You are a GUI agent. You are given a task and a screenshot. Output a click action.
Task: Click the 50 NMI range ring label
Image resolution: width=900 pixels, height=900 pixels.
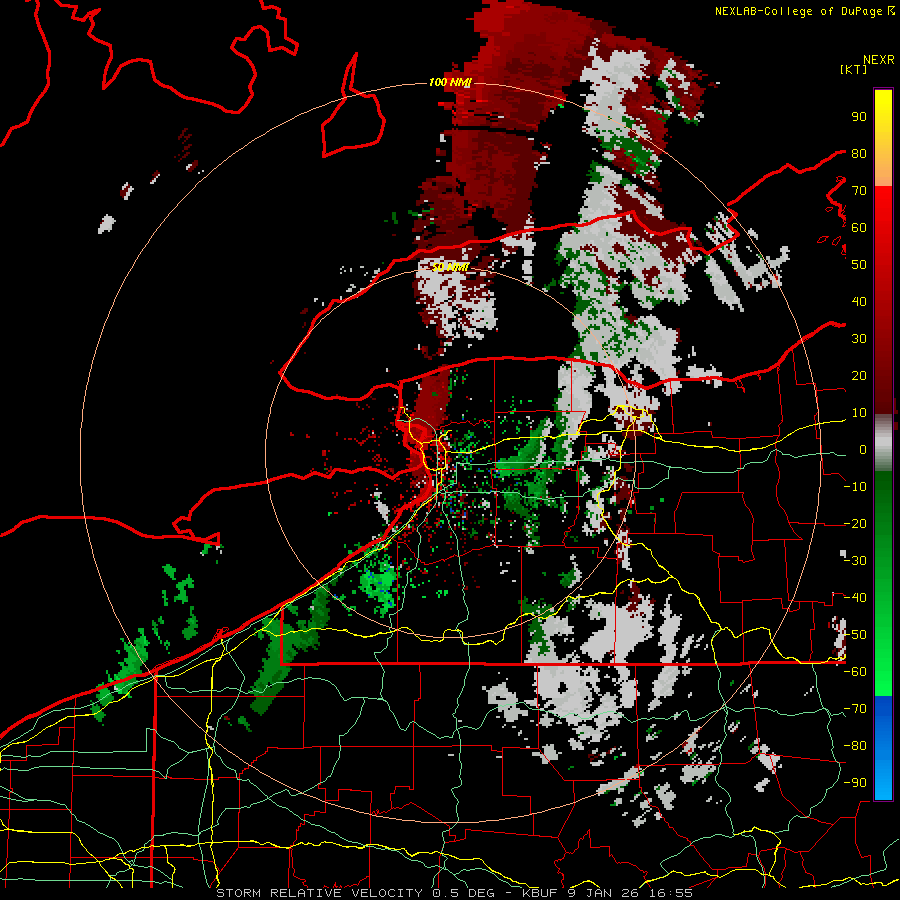[451, 267]
